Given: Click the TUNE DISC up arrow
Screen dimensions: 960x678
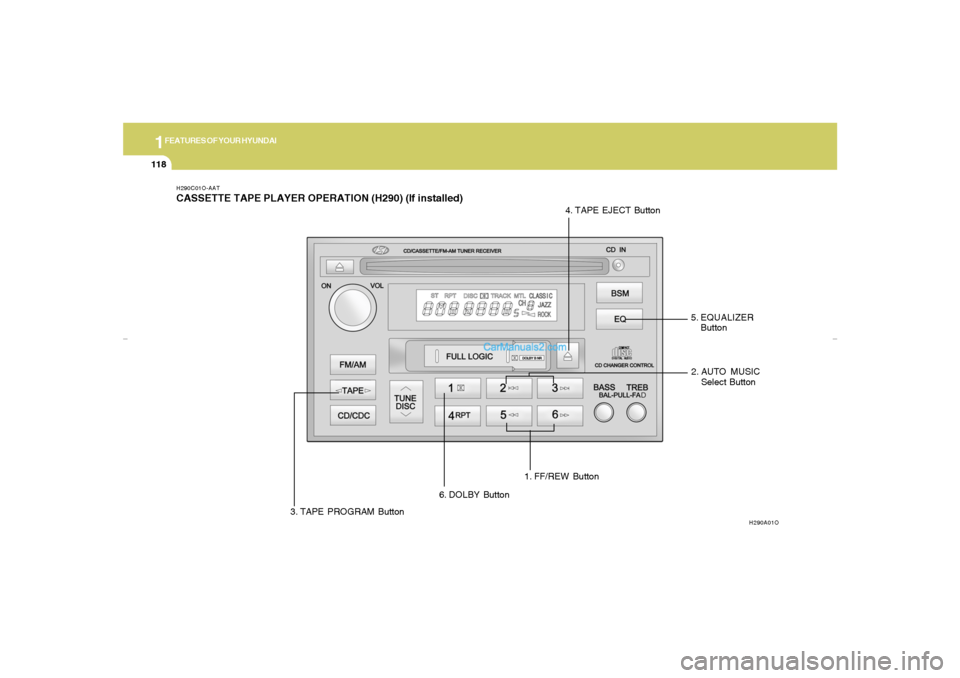Looking at the screenshot, I should point(405,388).
